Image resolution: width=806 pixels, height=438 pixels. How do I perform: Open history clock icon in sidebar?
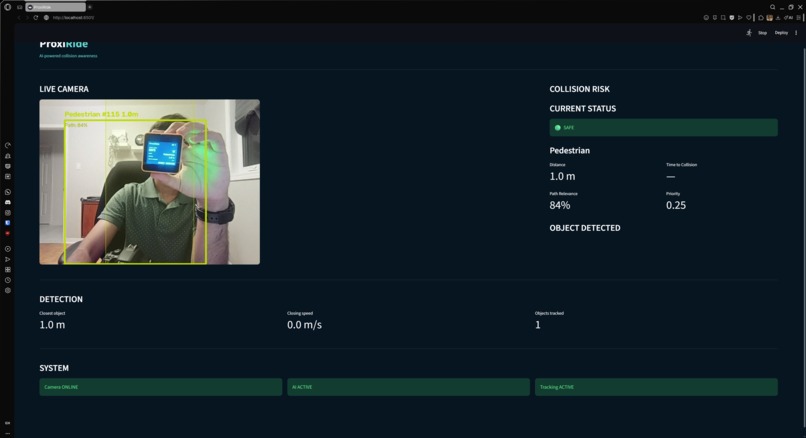[x=8, y=280]
